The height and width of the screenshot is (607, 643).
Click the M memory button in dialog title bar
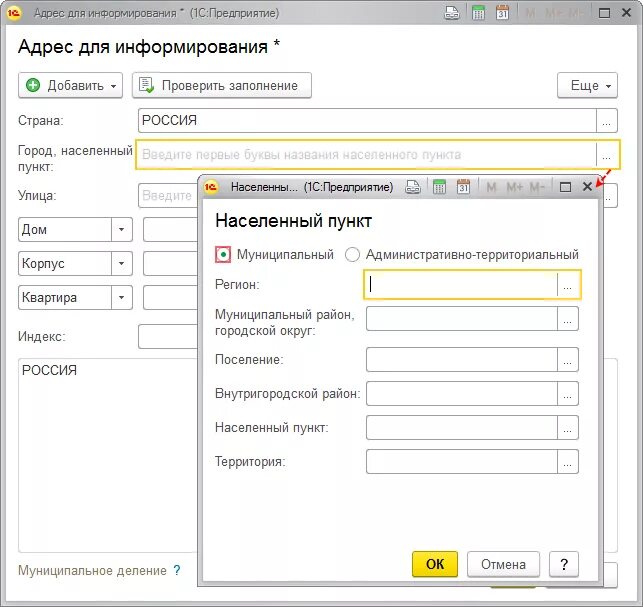coord(491,187)
